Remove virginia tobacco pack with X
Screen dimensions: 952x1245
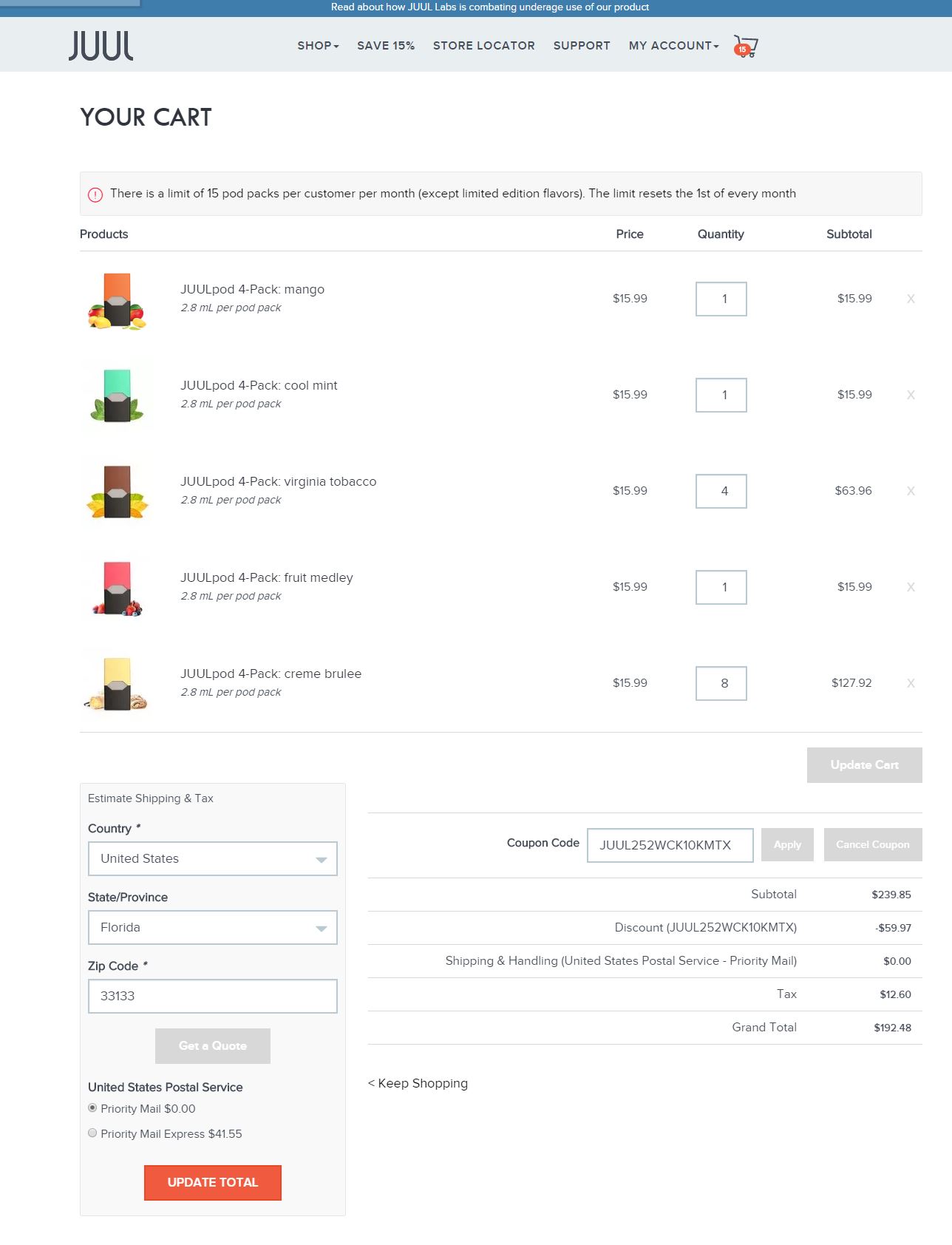911,491
